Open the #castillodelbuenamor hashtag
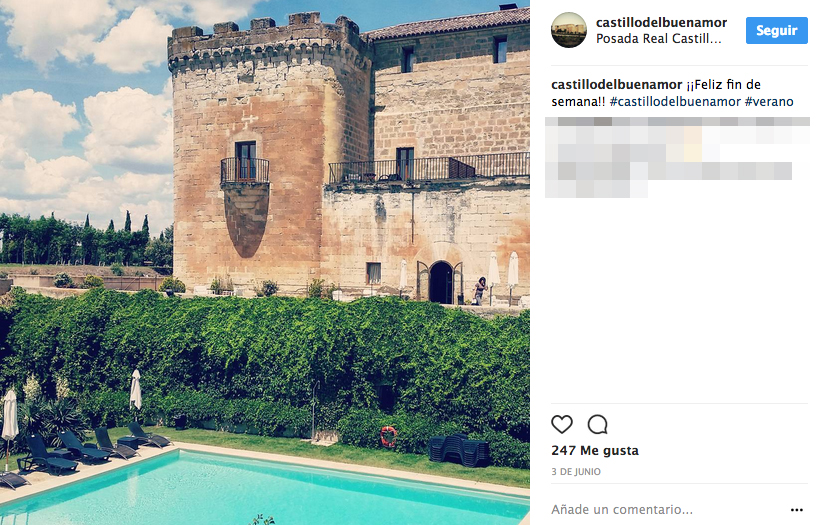The height and width of the screenshot is (525, 825). pos(675,102)
